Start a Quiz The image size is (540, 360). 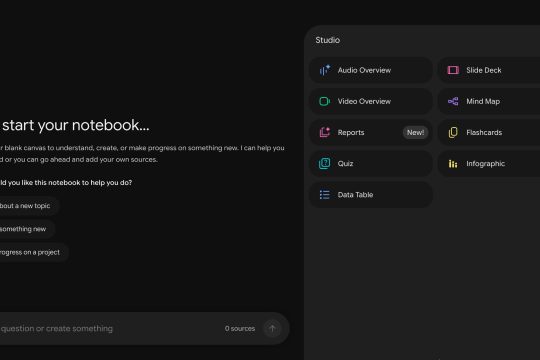pos(371,164)
